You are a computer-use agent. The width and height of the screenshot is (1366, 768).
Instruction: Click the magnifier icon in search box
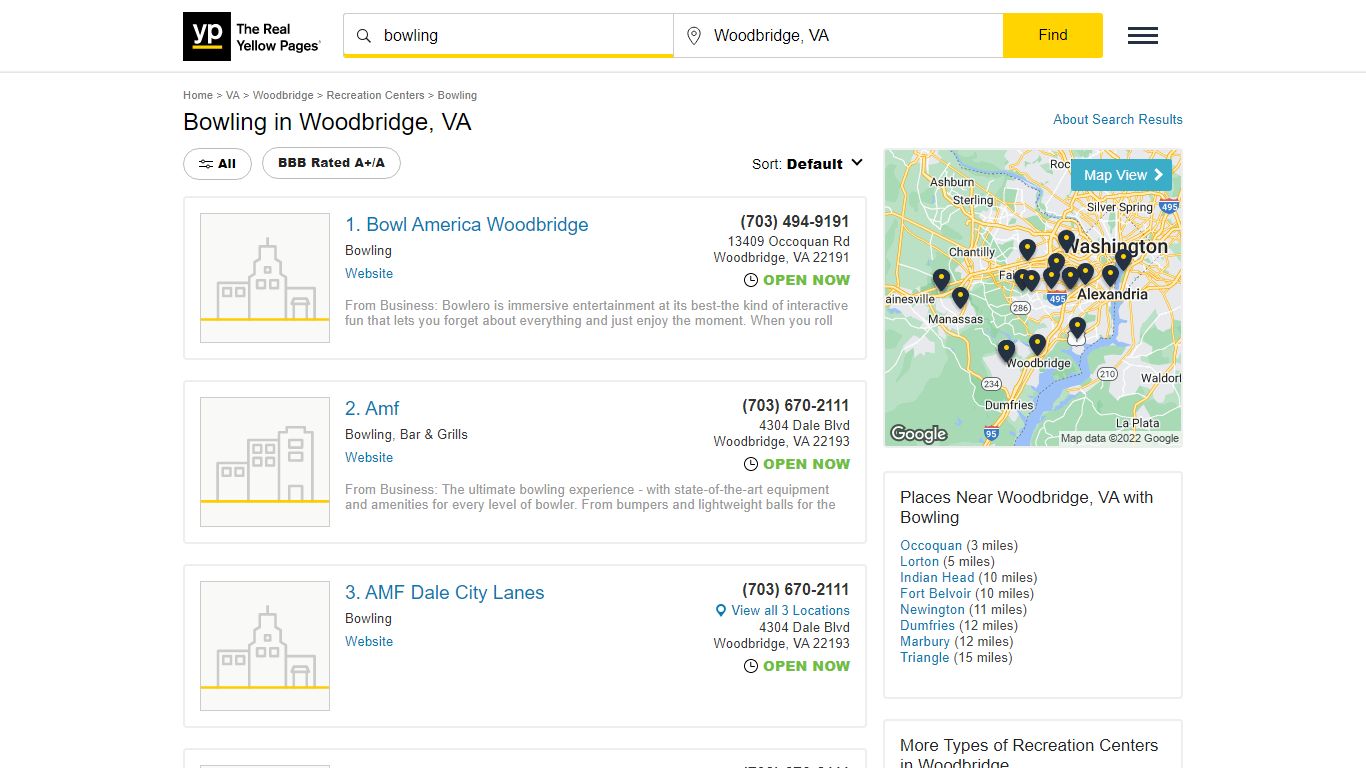364,36
